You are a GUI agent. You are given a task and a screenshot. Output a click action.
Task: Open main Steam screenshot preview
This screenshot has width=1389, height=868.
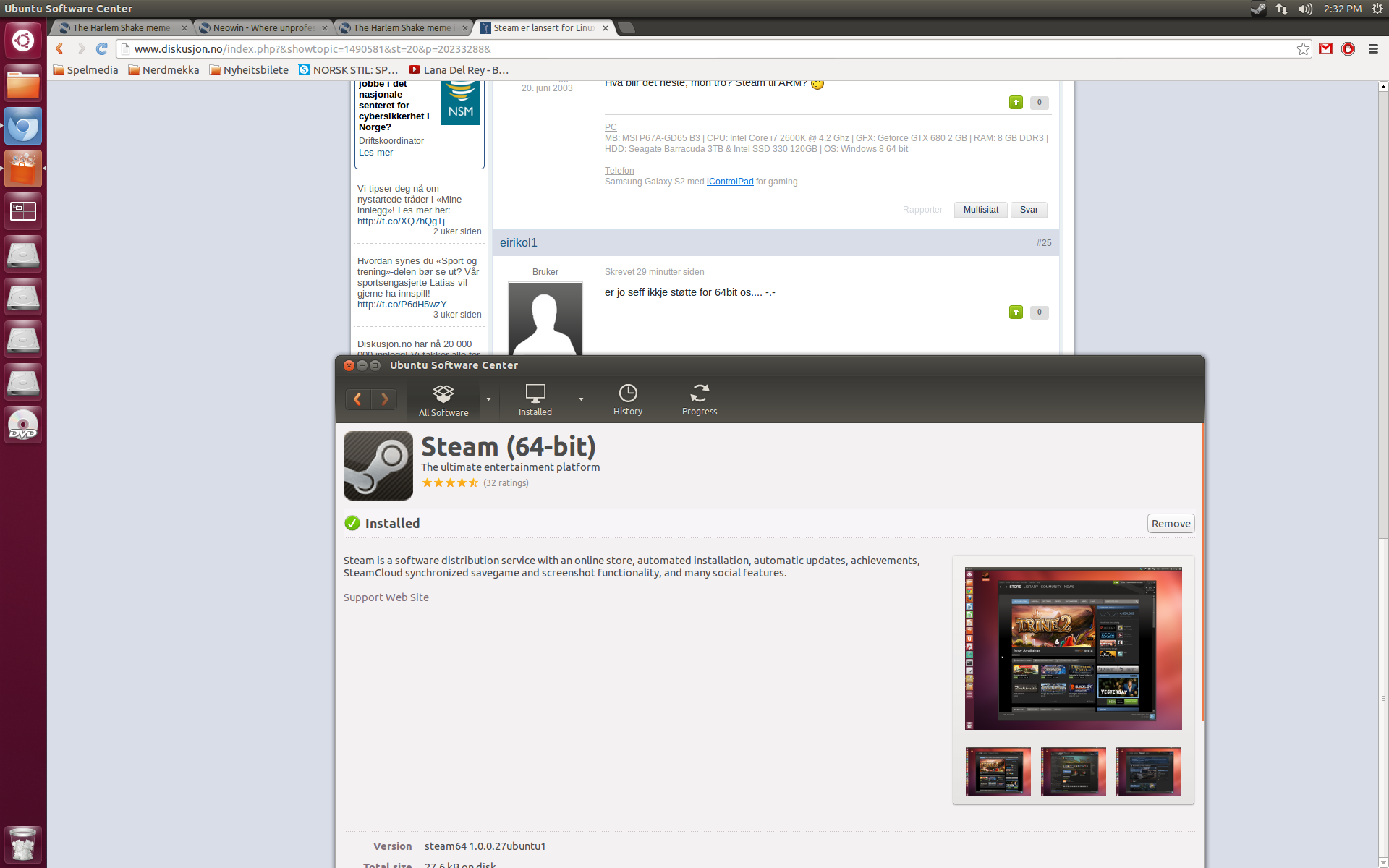[1074, 648]
